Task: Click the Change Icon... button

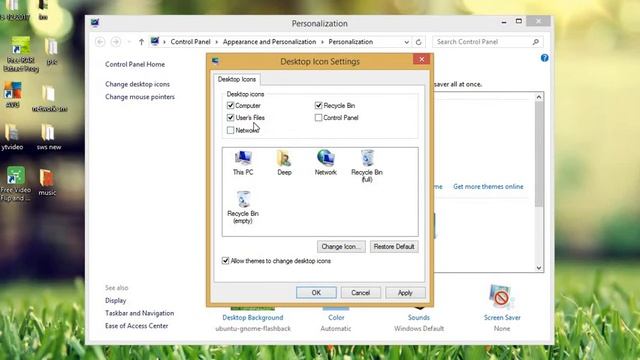Action: [341, 247]
